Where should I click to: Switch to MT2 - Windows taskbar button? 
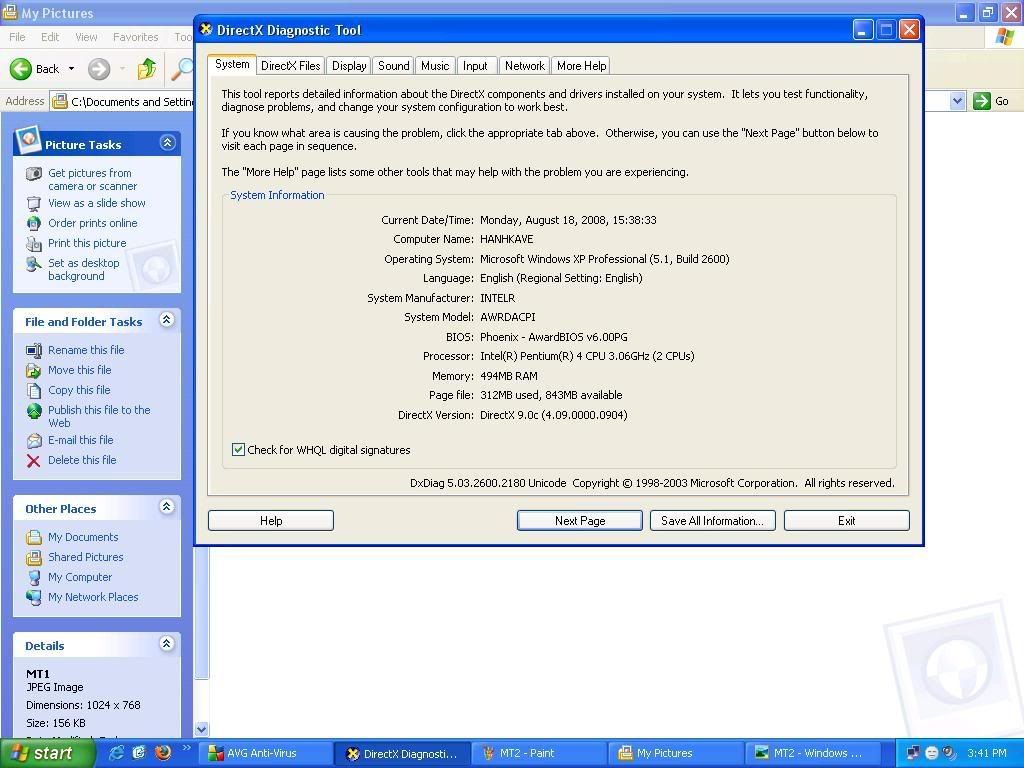pyautogui.click(x=812, y=753)
